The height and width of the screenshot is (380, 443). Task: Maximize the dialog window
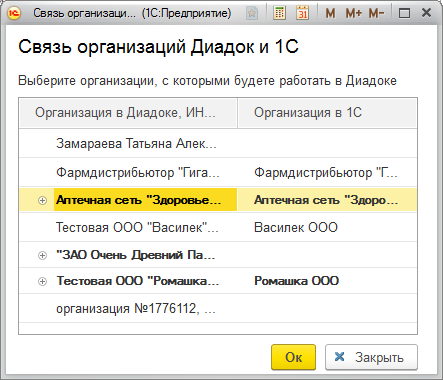point(405,13)
